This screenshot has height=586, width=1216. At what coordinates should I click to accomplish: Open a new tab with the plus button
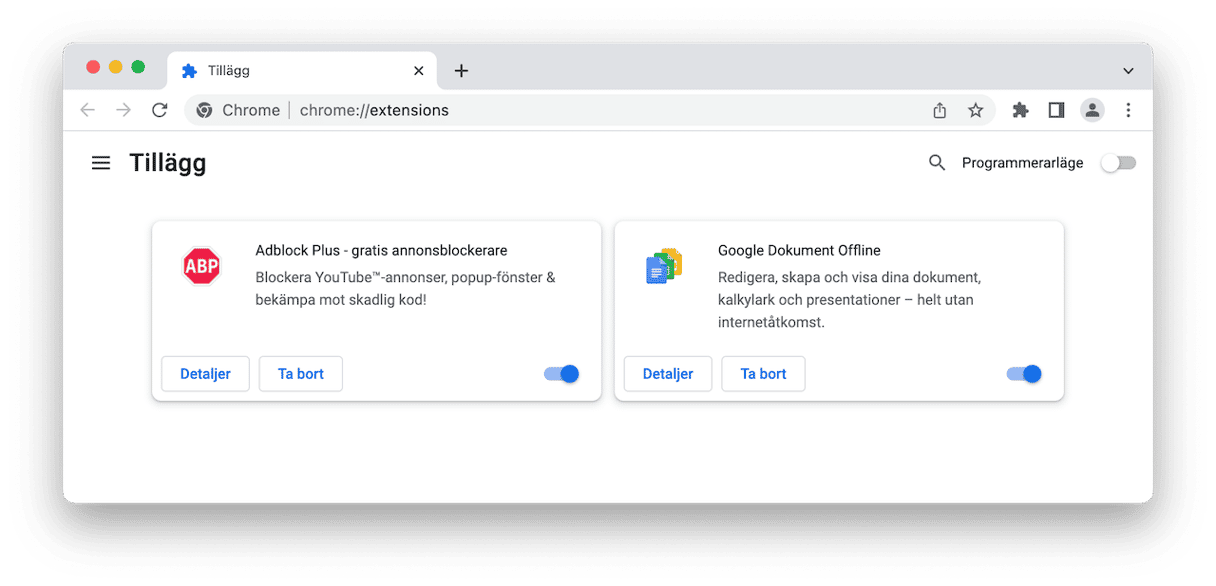[461, 71]
